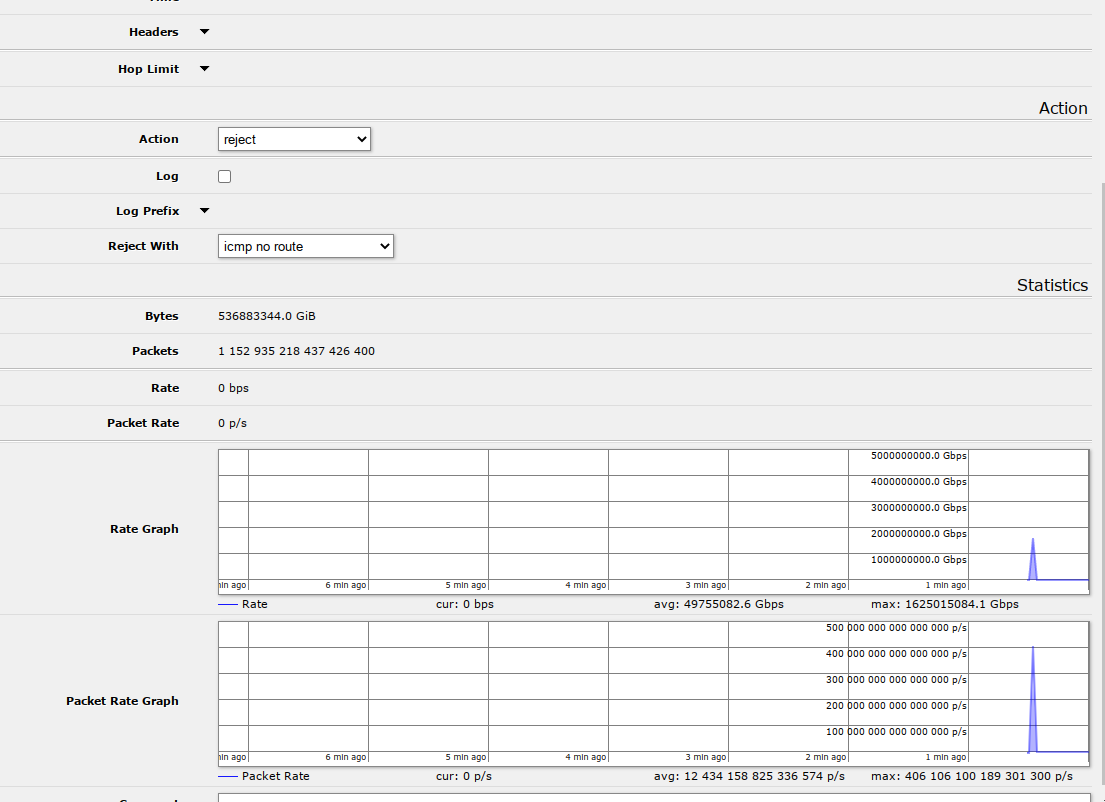1105x802 pixels.
Task: Open the Reject With dropdown
Action: tap(305, 246)
